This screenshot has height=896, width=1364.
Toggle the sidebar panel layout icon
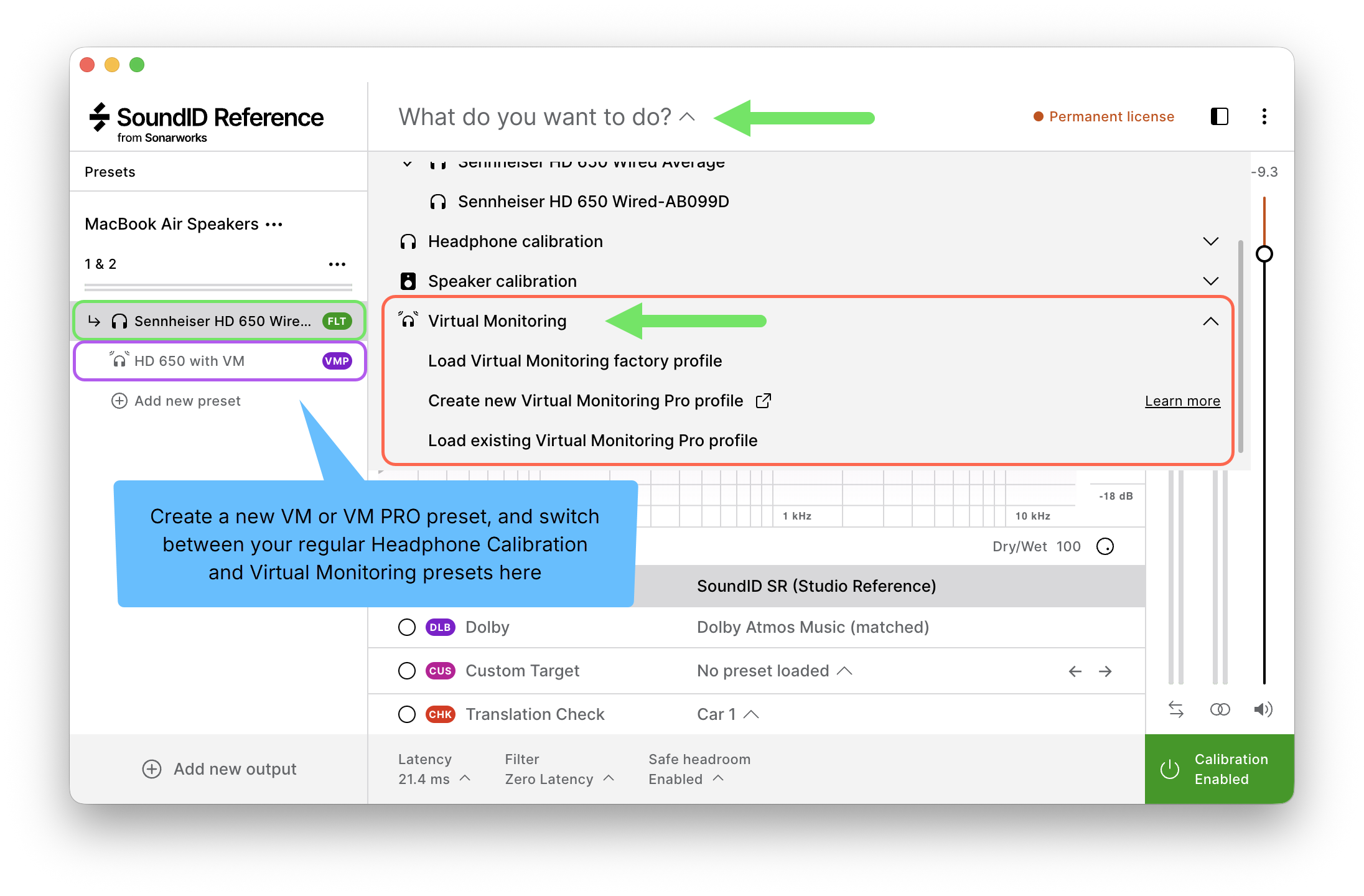1219,116
